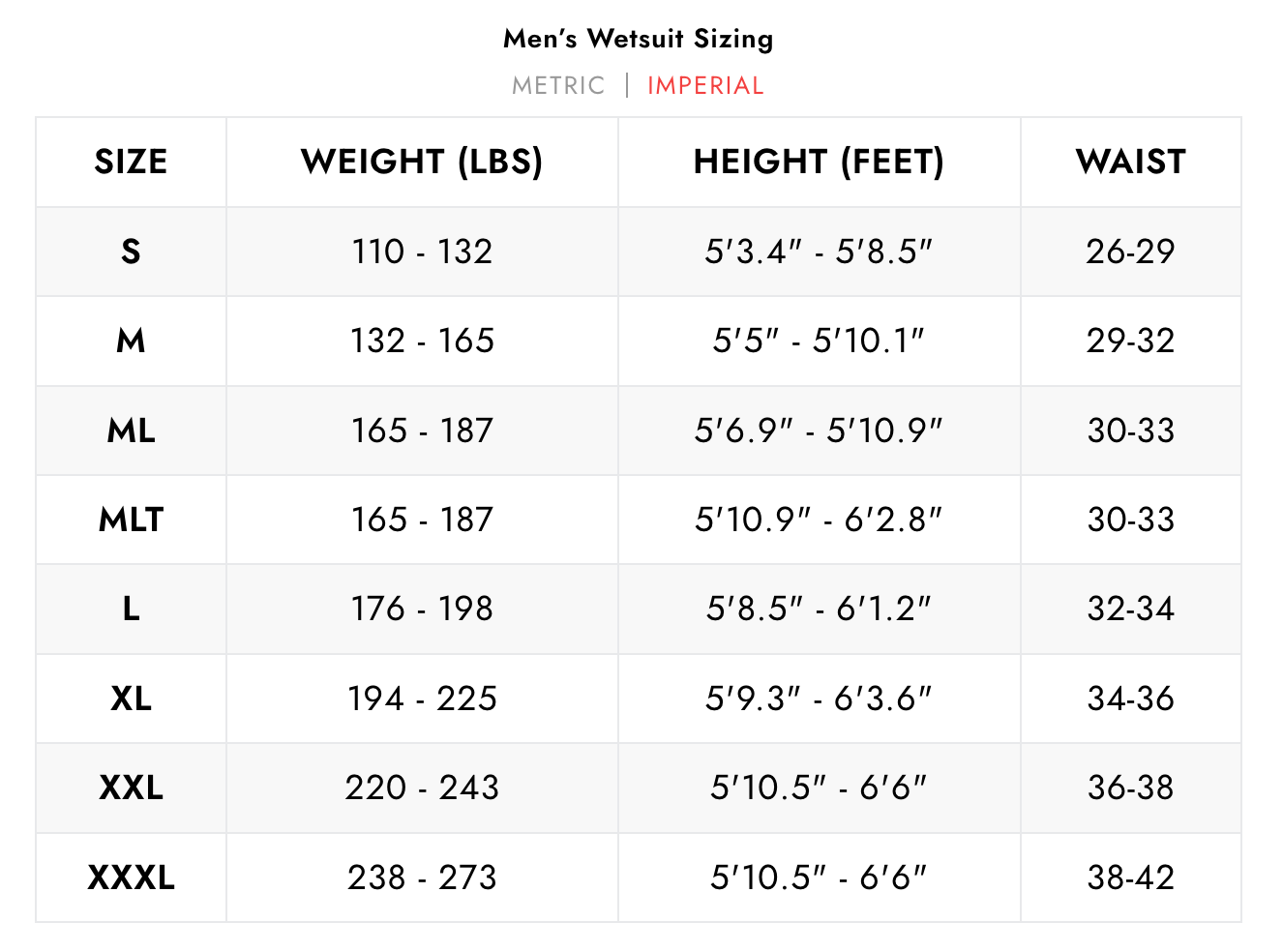
Task: Switch to the METRIC units tab
Action: click(558, 86)
